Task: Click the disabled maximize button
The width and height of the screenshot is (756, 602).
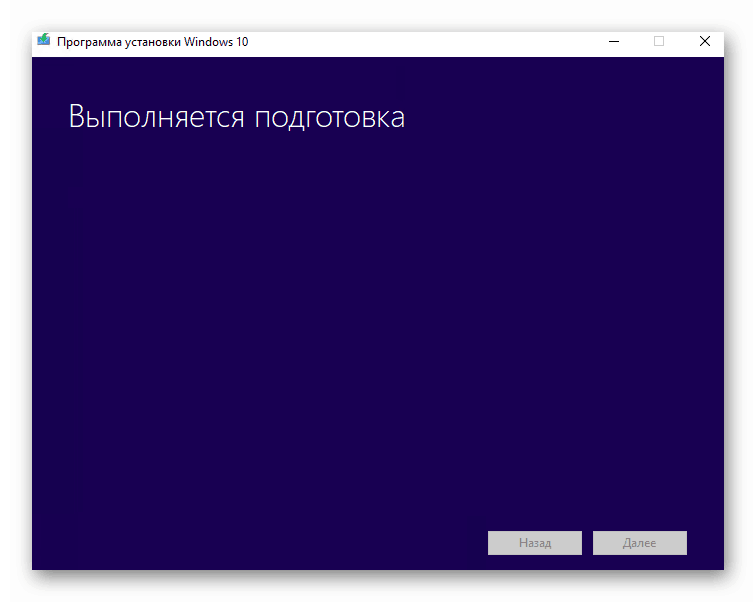Action: tap(659, 41)
